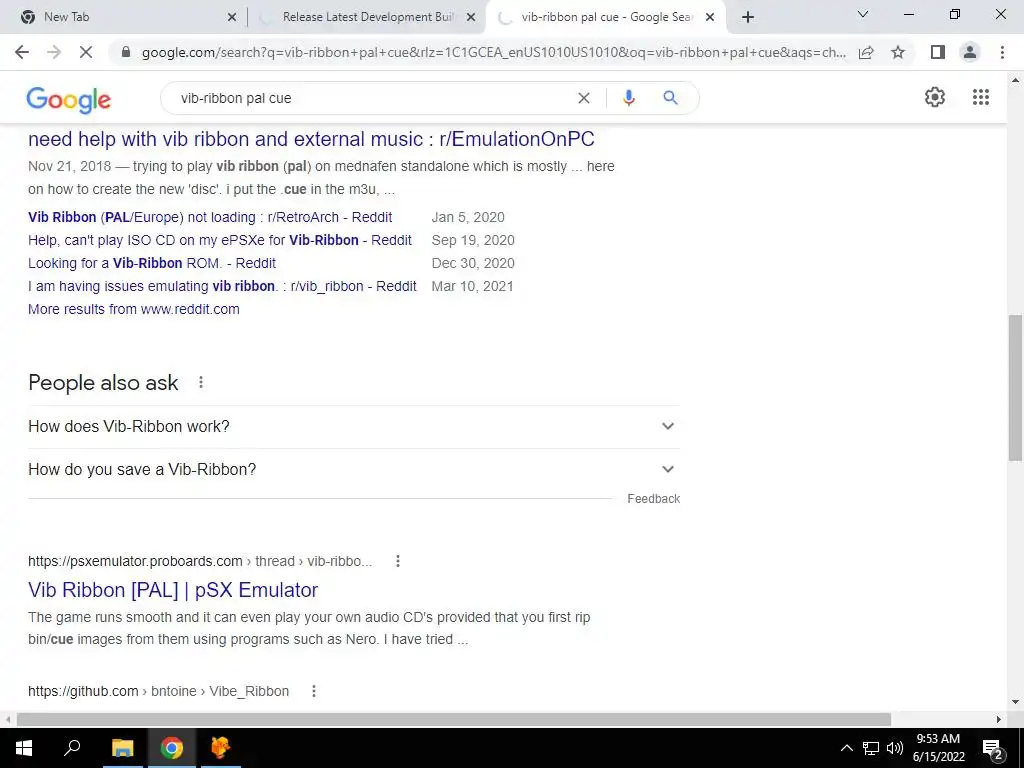Show hidden system tray icons

(846, 748)
